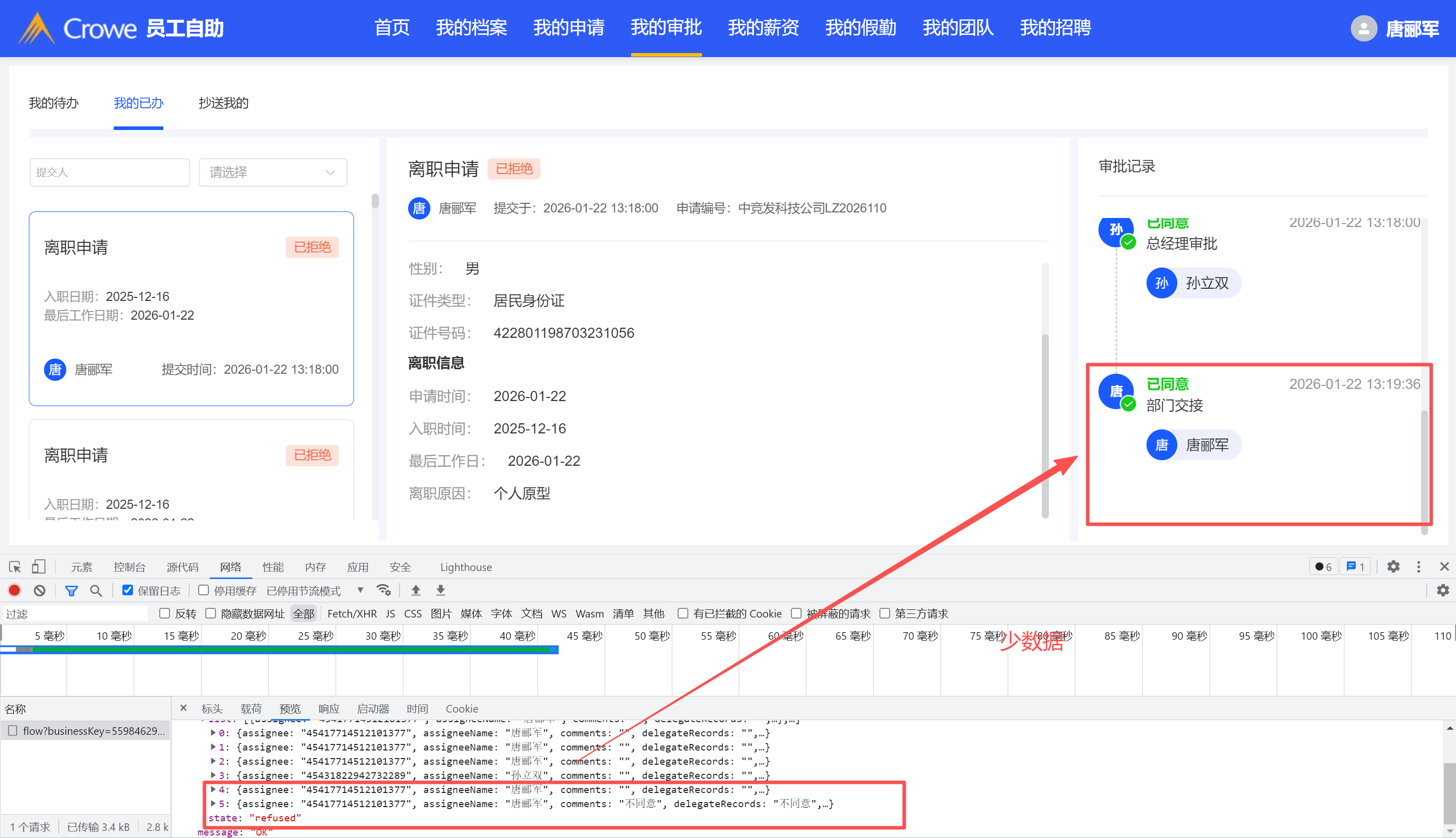This screenshot has height=838, width=1456.
Task: Open the DevTools settings gear
Action: (1393, 567)
